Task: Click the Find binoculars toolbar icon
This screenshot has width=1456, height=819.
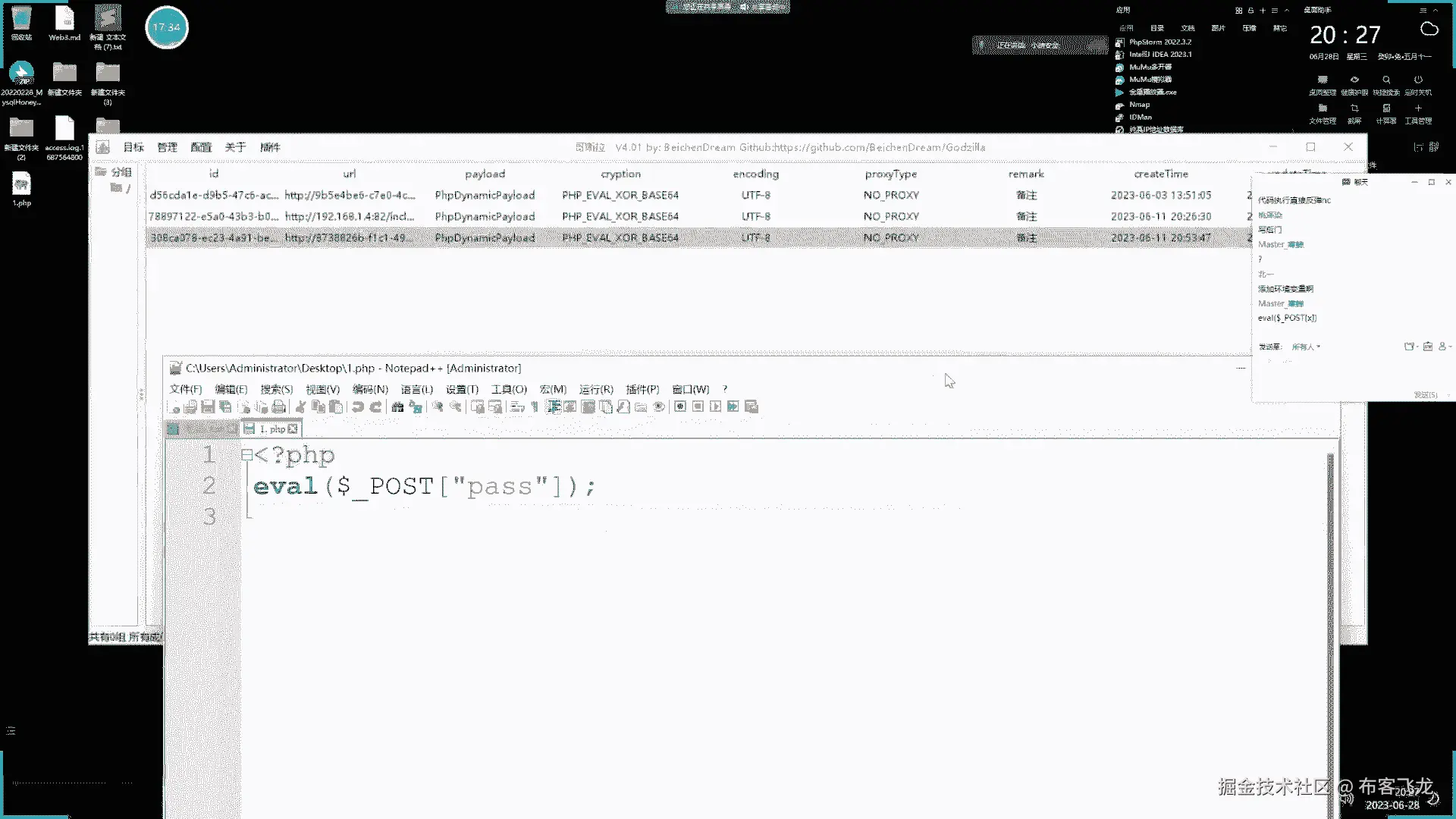Action: pyautogui.click(x=397, y=407)
